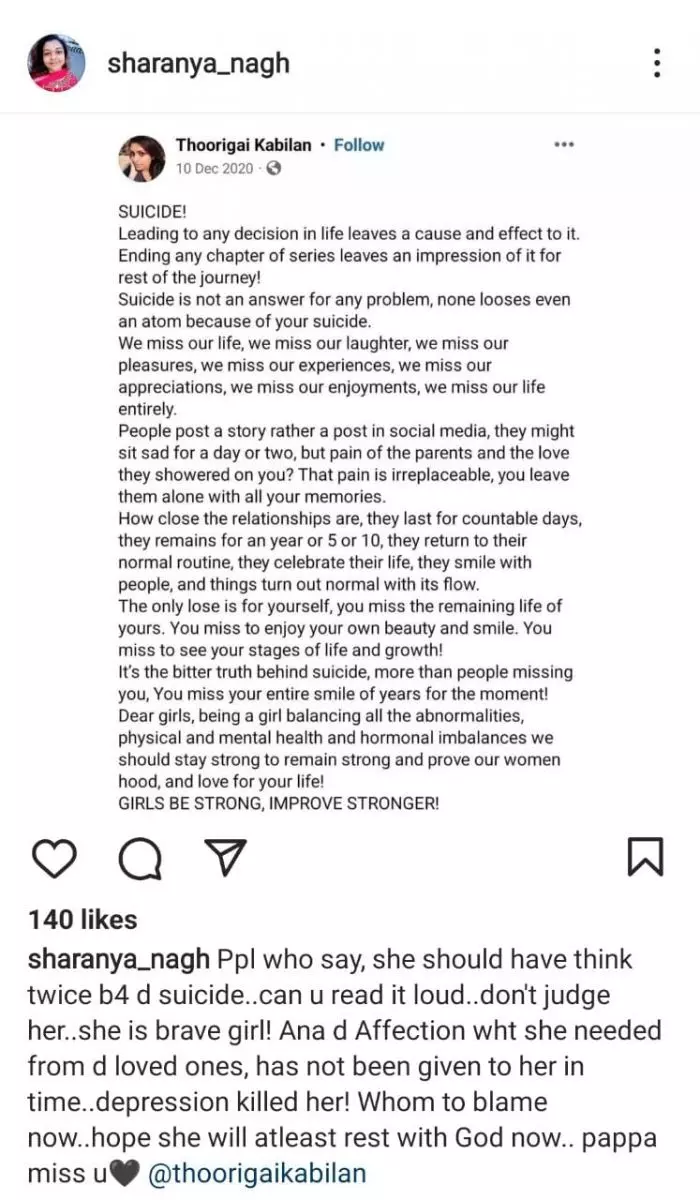The width and height of the screenshot is (700, 1200).
Task: Click the 10 Dec 2020 timestamp
Action: pyautogui.click(x=214, y=169)
